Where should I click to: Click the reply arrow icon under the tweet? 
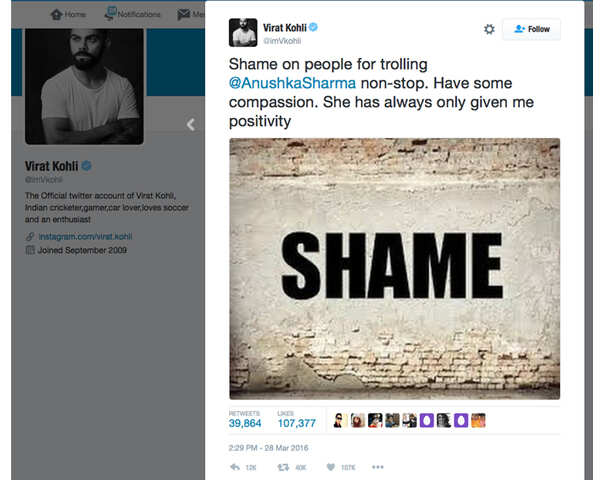point(235,466)
